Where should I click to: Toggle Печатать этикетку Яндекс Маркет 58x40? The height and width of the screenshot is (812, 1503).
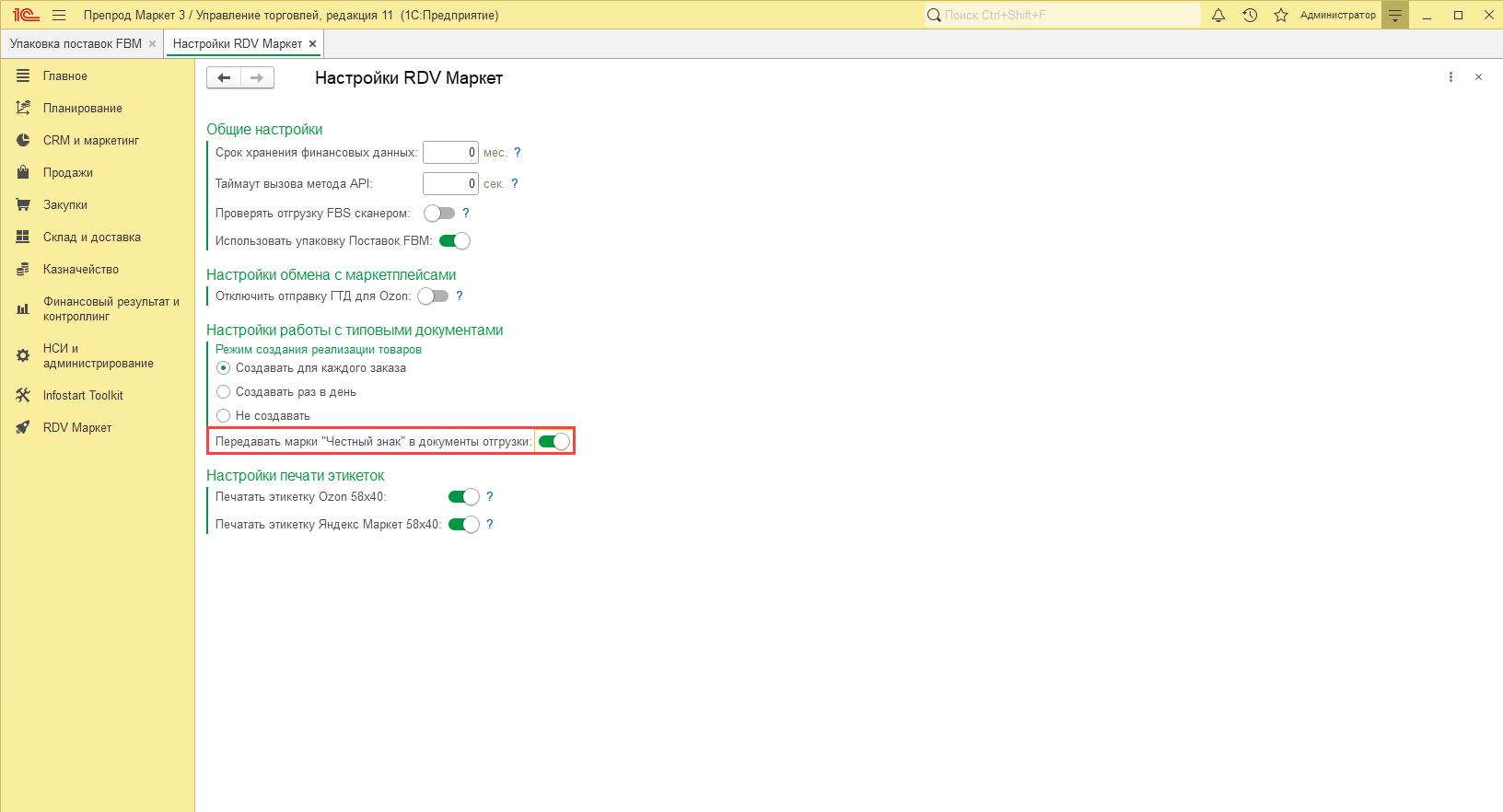pos(464,524)
